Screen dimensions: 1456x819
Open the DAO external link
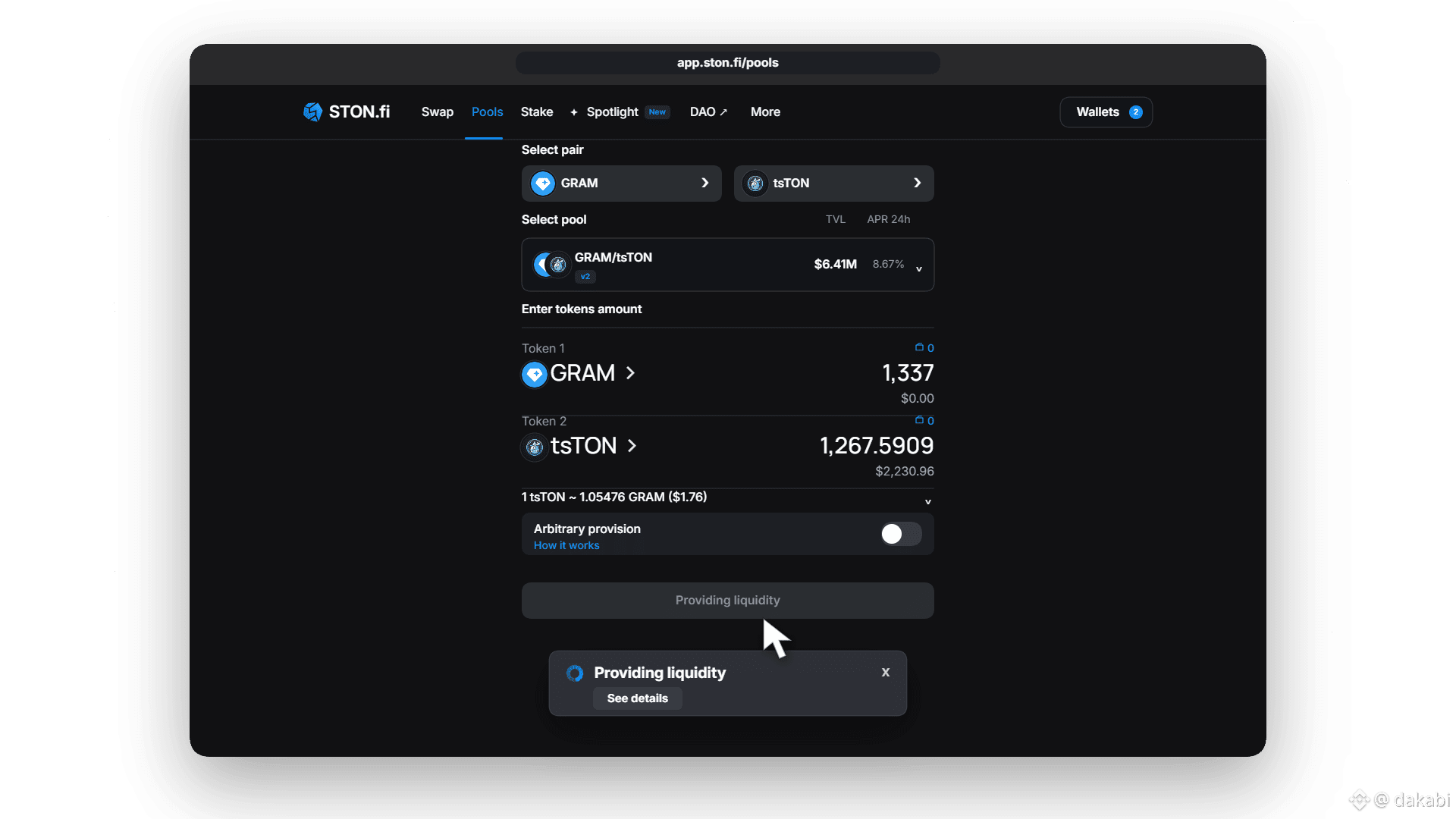[708, 111]
